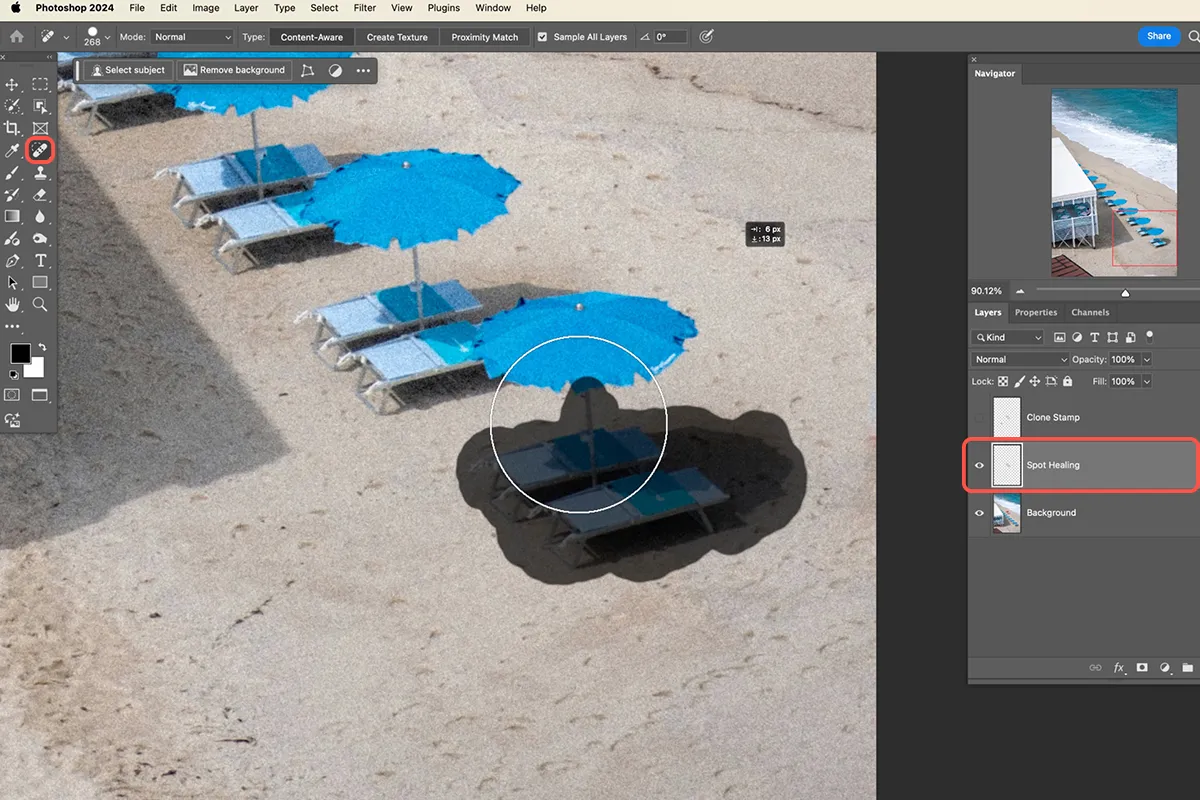This screenshot has width=1200, height=800.
Task: Select the Lasso tool
Action: pos(14,106)
